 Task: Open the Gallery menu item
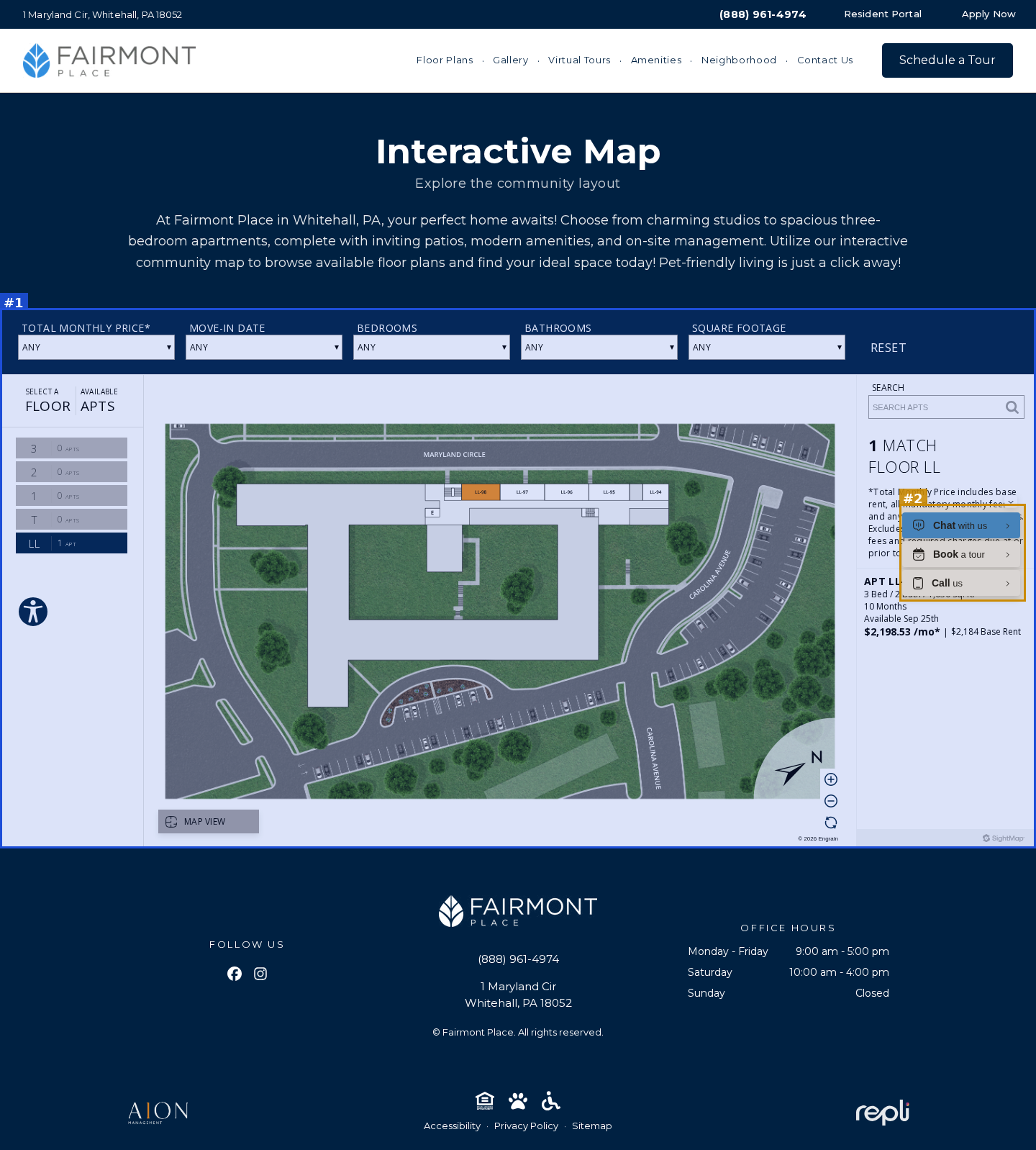pos(511,60)
